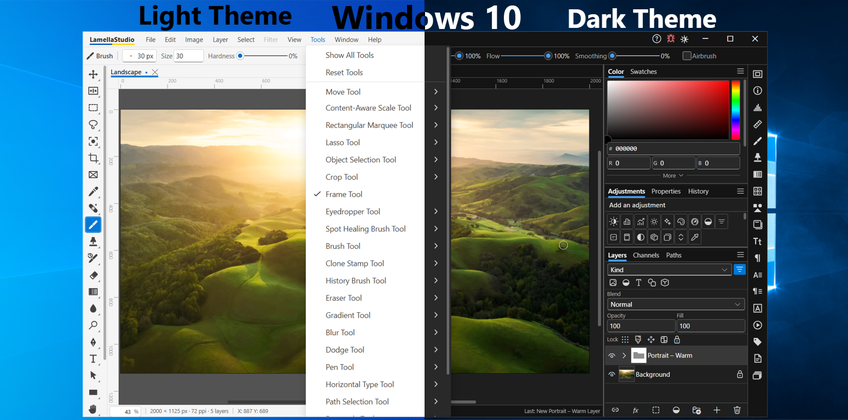The width and height of the screenshot is (848, 420).
Task: Unlock the Background layer padlock
Action: pyautogui.click(x=739, y=374)
